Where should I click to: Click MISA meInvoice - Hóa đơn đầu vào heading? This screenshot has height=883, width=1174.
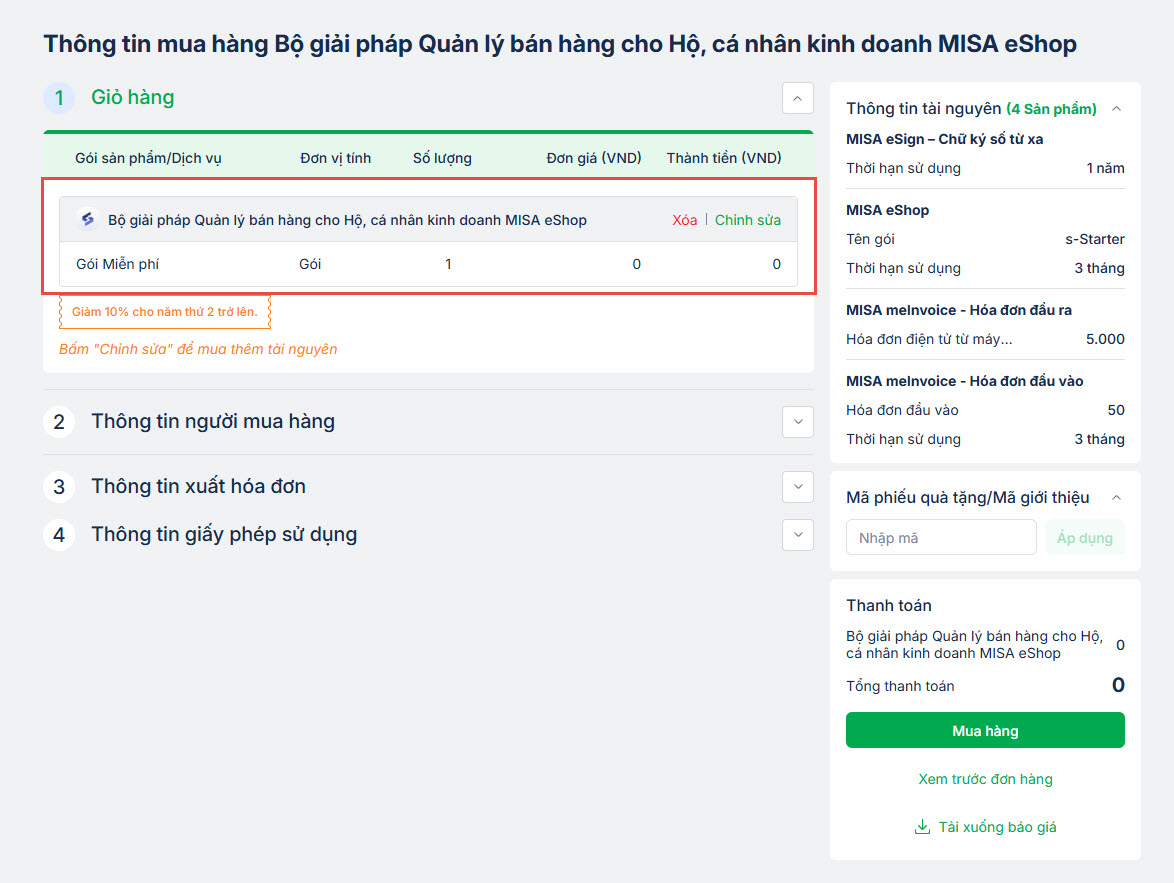(x=964, y=381)
